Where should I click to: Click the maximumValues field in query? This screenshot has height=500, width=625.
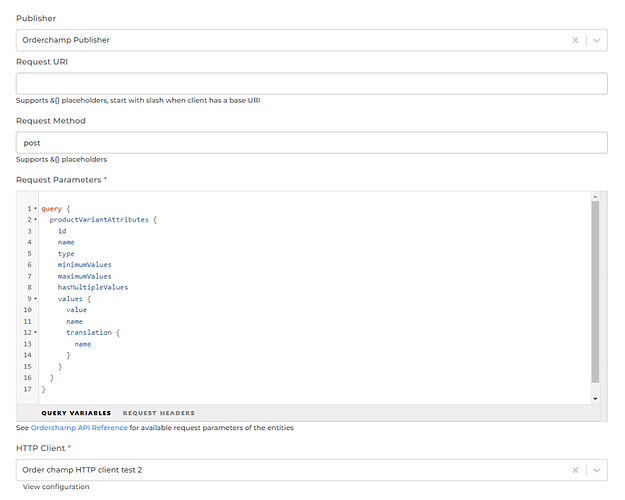[x=85, y=276]
